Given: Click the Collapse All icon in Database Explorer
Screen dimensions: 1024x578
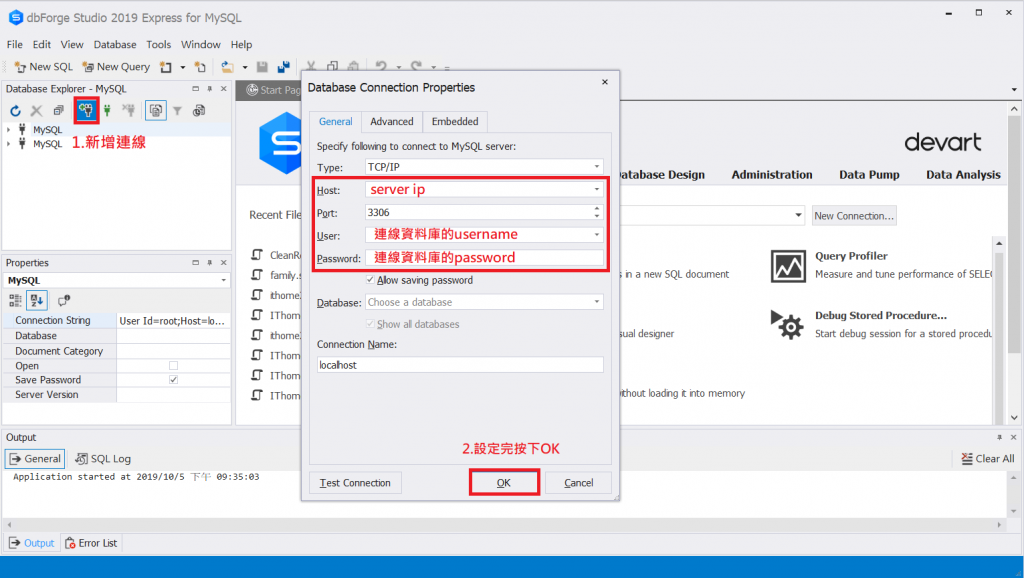Looking at the screenshot, I should point(59,110).
